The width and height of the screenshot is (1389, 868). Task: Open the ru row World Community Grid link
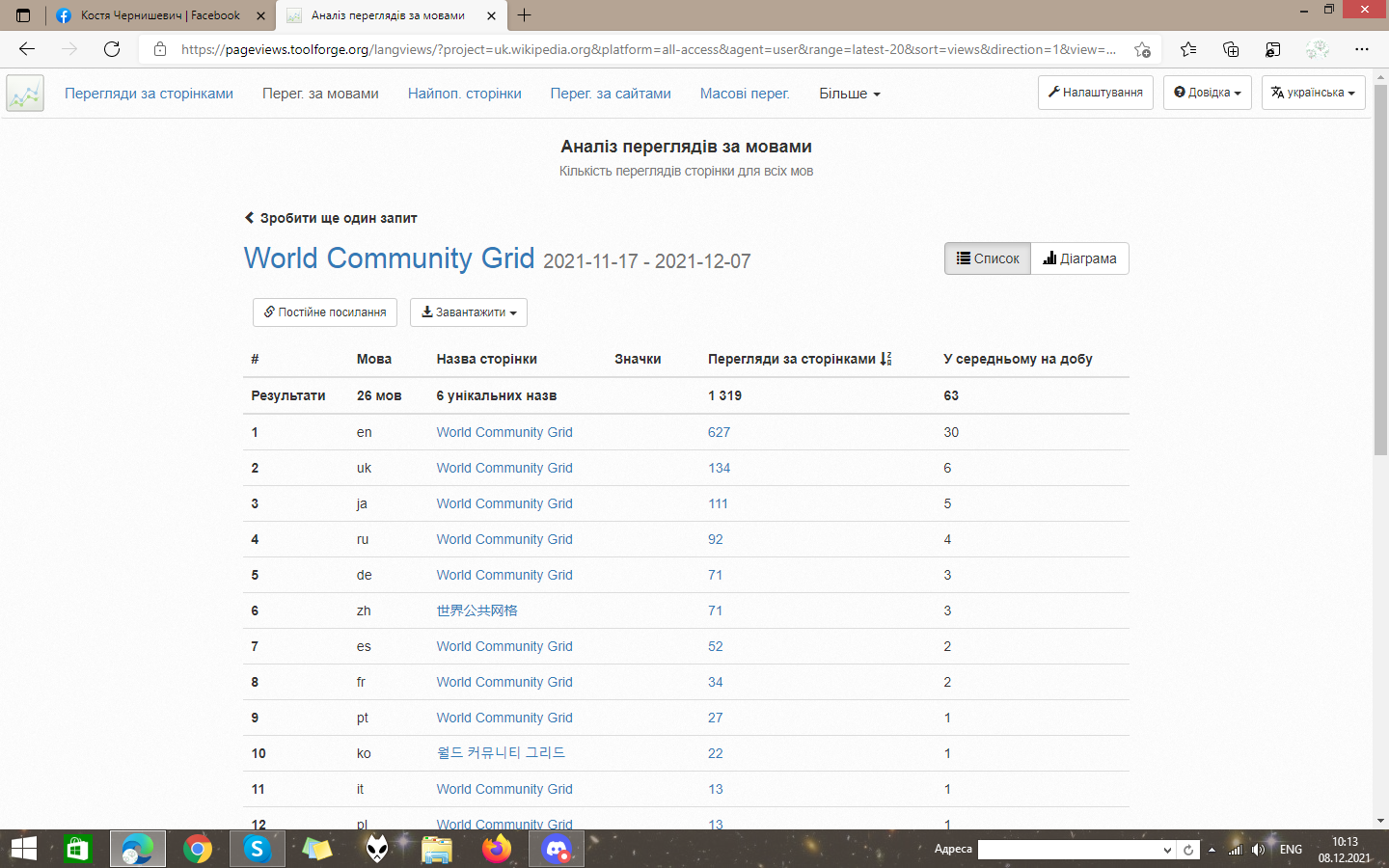(504, 539)
